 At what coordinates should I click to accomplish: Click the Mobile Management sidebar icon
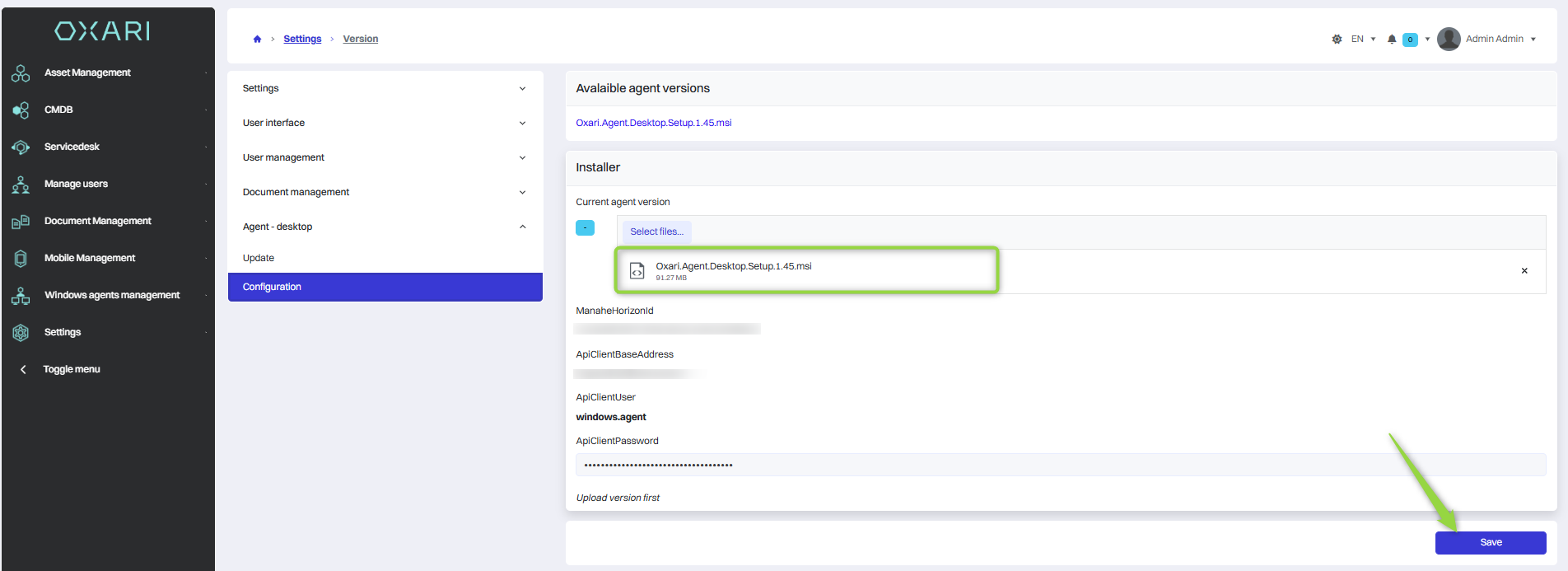tap(21, 258)
